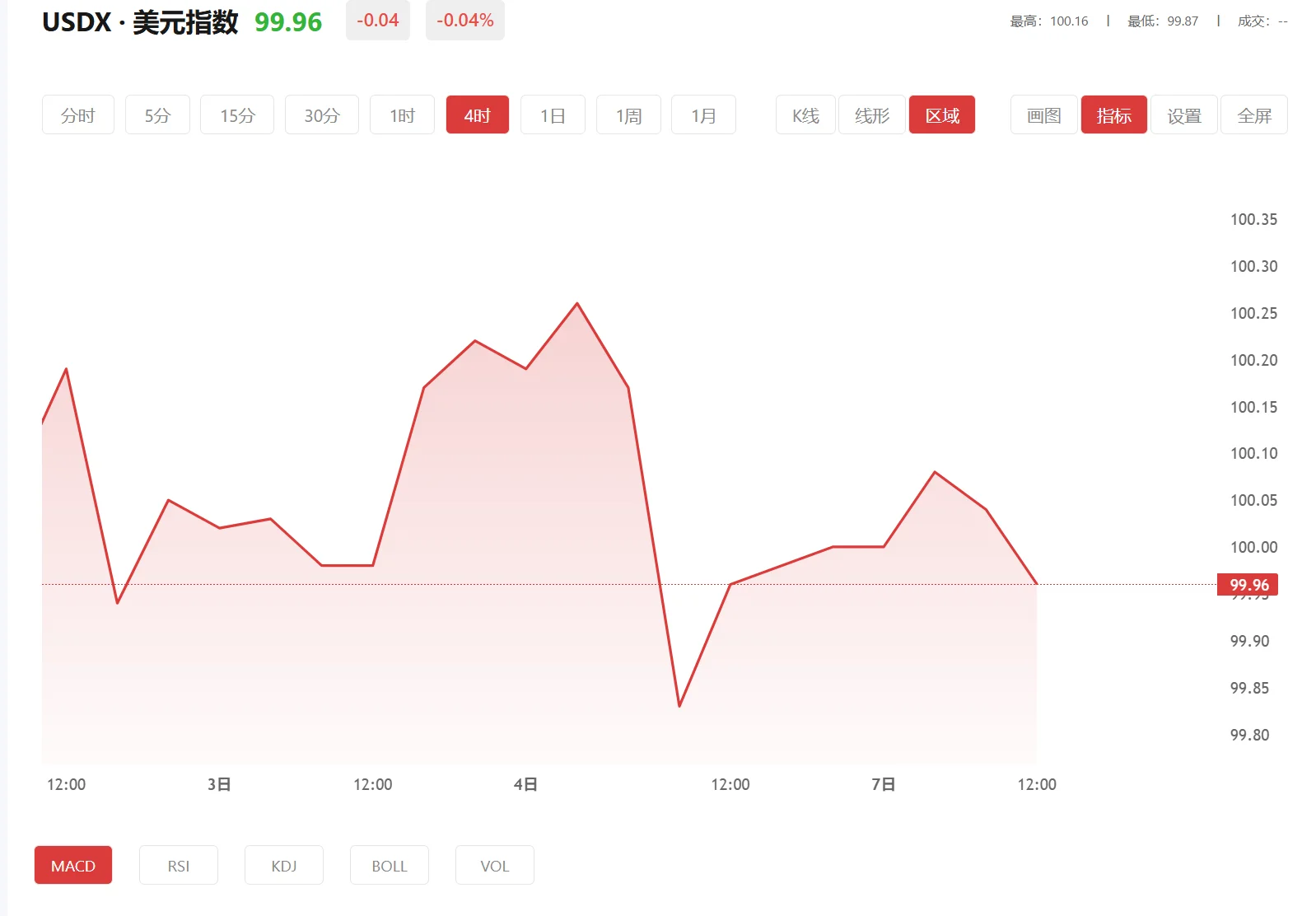The width and height of the screenshot is (1316, 916).
Task: Select 区域 area chart type
Action: click(x=942, y=115)
